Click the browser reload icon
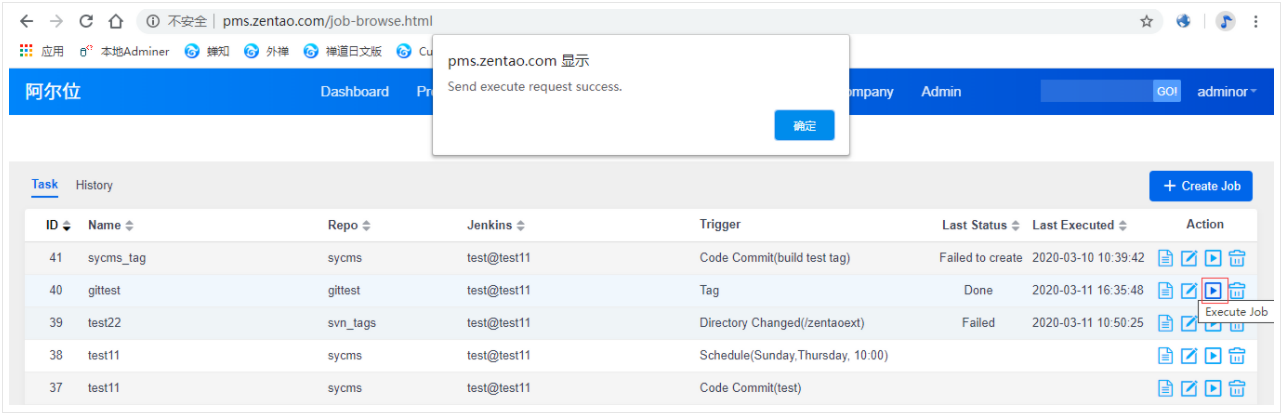This screenshot has height=419, width=1281. [86, 21]
